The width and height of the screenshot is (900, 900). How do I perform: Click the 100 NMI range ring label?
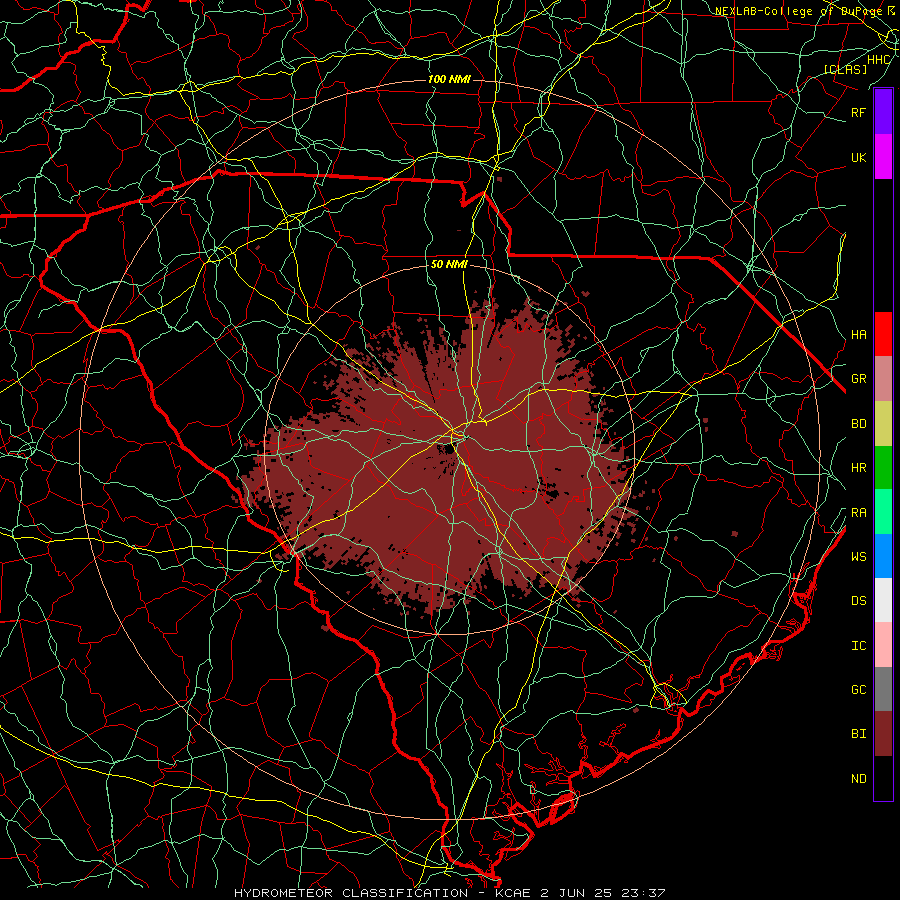click(449, 79)
